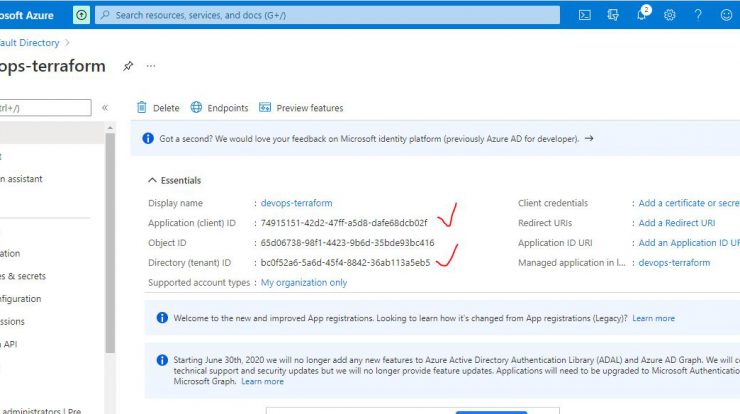The image size is (740, 414).
Task: Click the left menu scrollbar thumb
Action: (110, 243)
